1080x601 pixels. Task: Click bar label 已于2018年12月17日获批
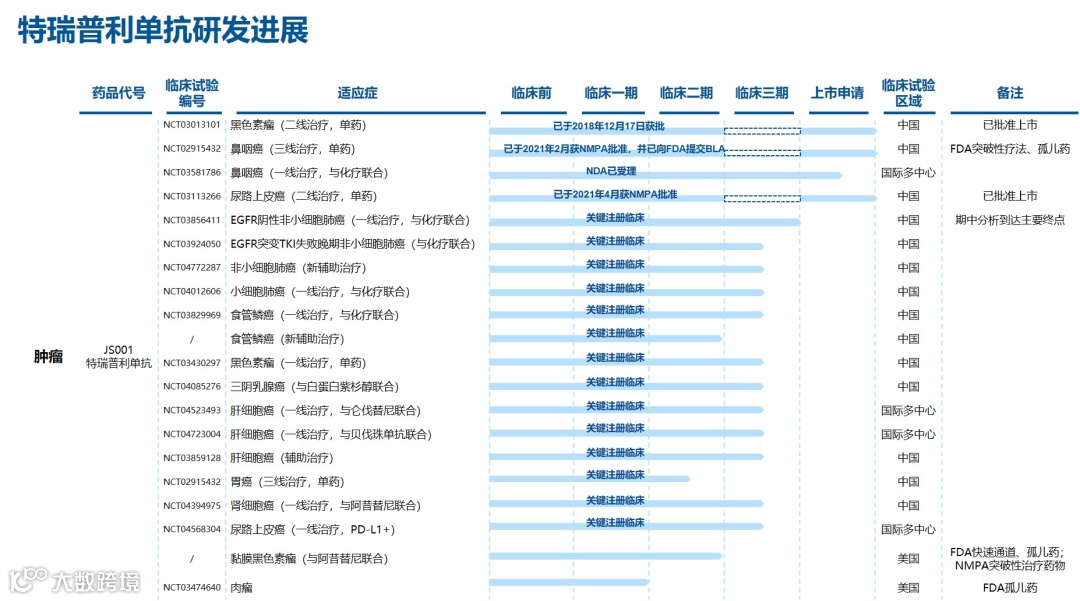(x=609, y=126)
